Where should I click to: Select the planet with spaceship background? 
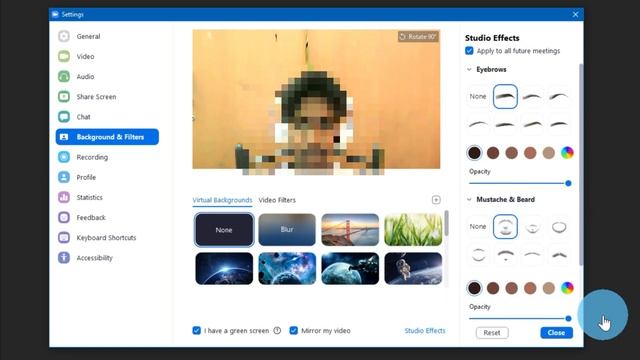click(x=350, y=268)
